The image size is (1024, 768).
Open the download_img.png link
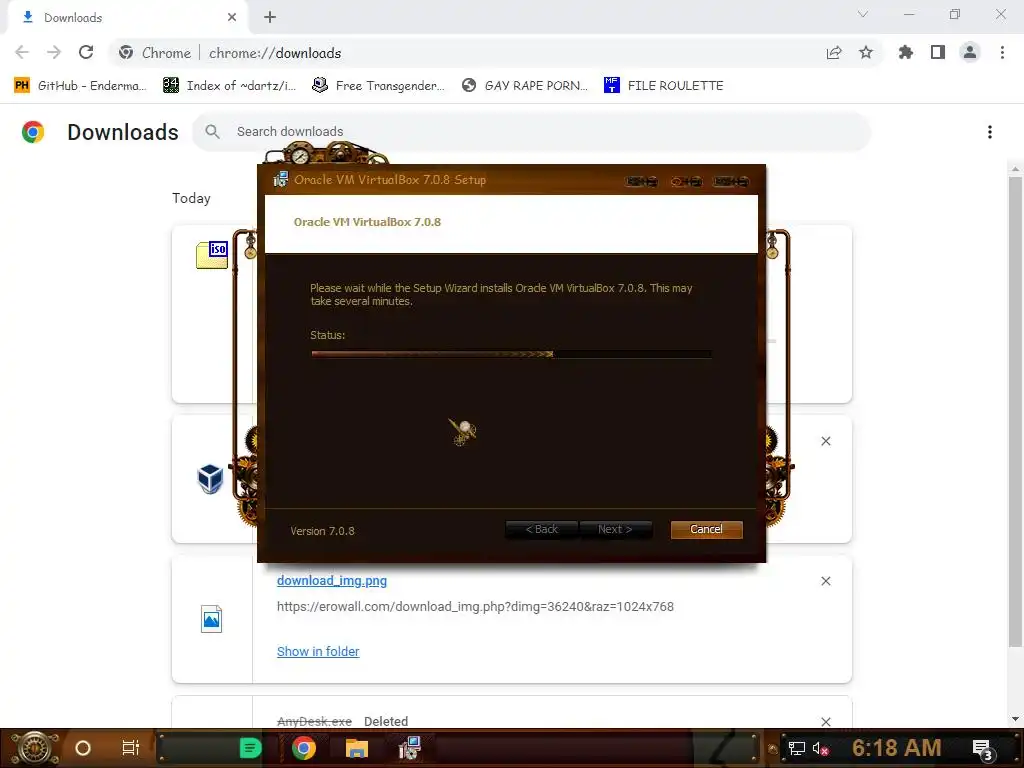pos(332,581)
